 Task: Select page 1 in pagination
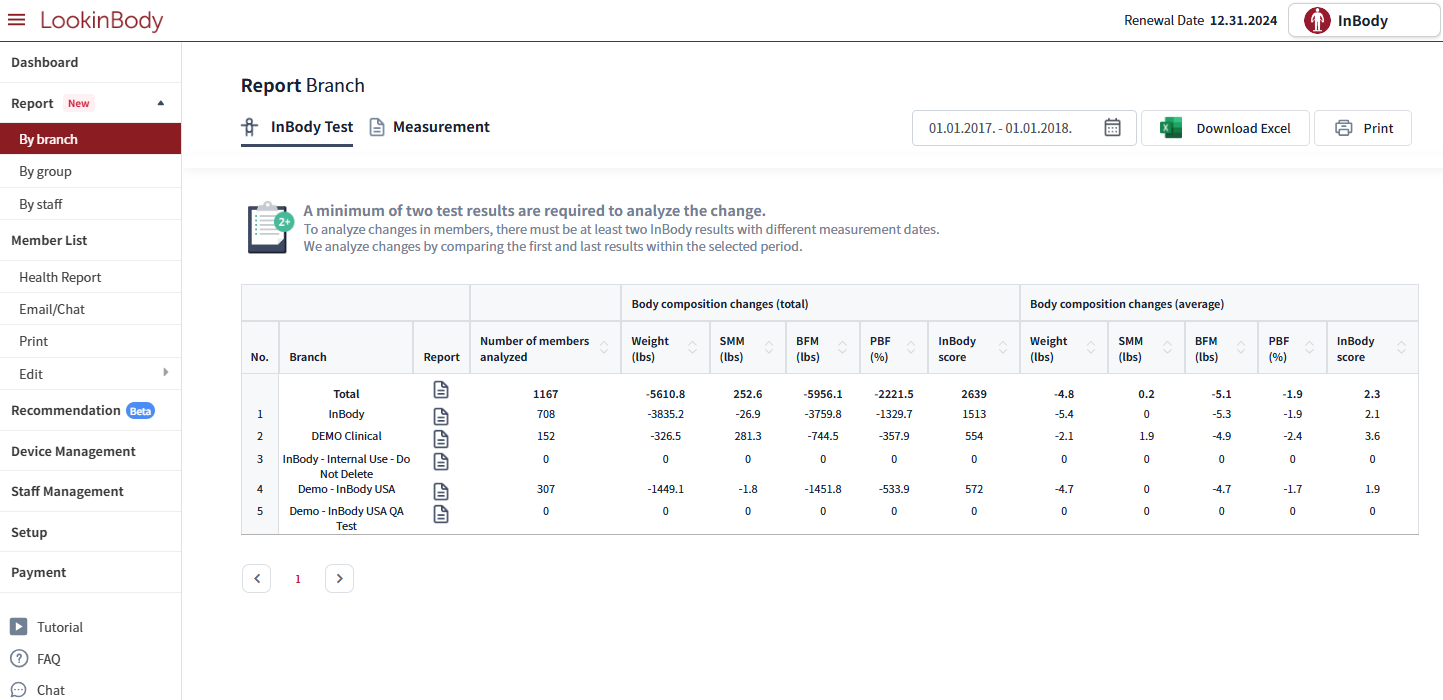[x=298, y=578]
